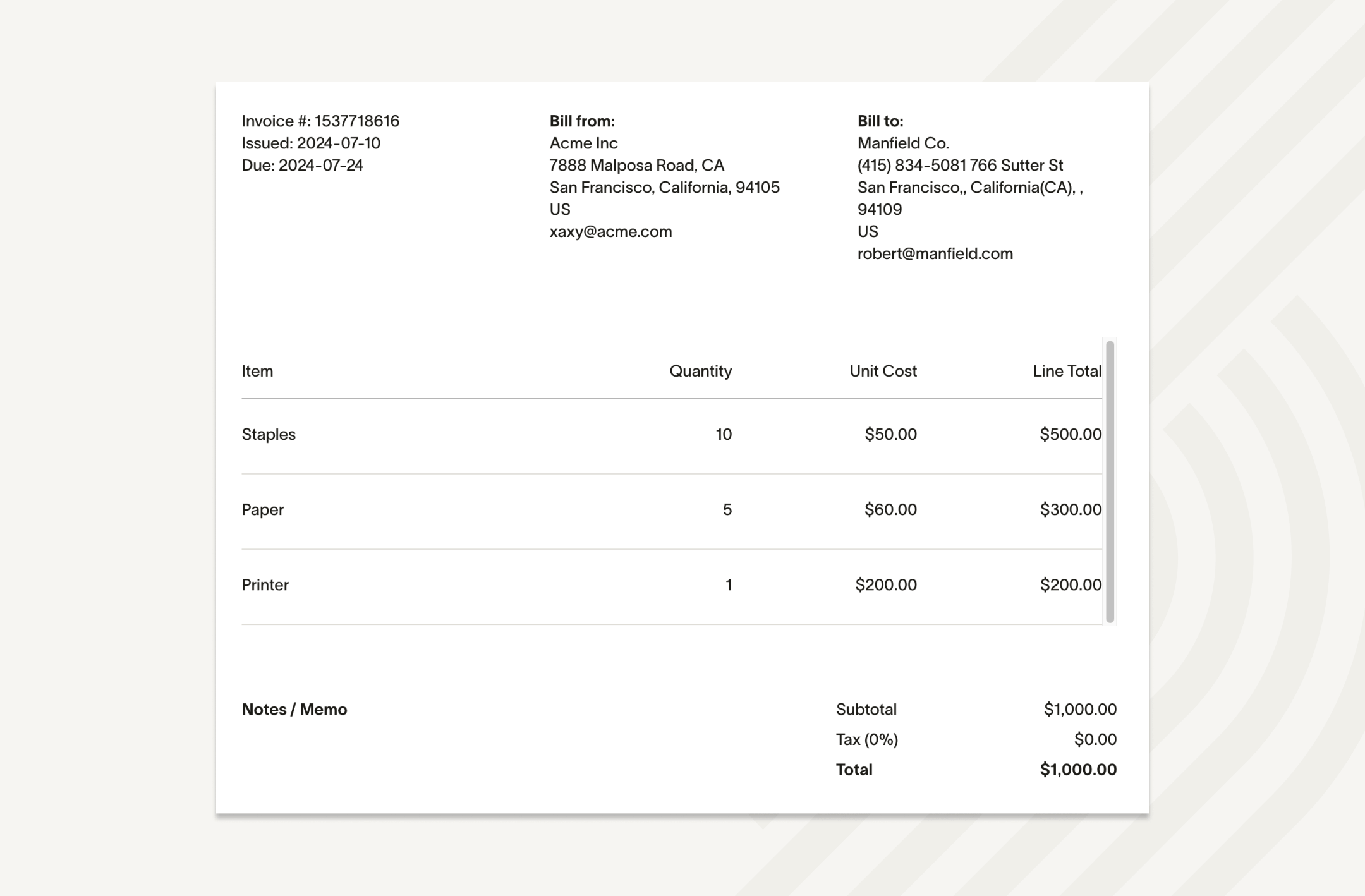This screenshot has height=896, width=1365.
Task: Click the recipient zip code 94109
Action: coord(880,209)
